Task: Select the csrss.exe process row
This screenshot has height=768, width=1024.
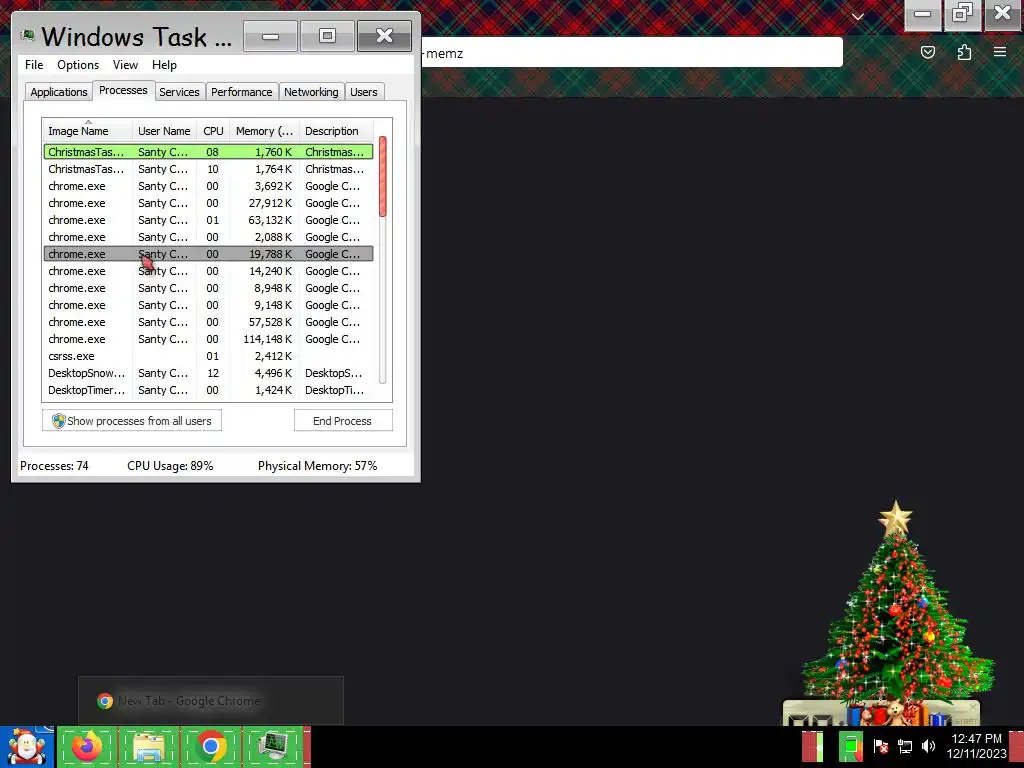Action: tap(208, 356)
